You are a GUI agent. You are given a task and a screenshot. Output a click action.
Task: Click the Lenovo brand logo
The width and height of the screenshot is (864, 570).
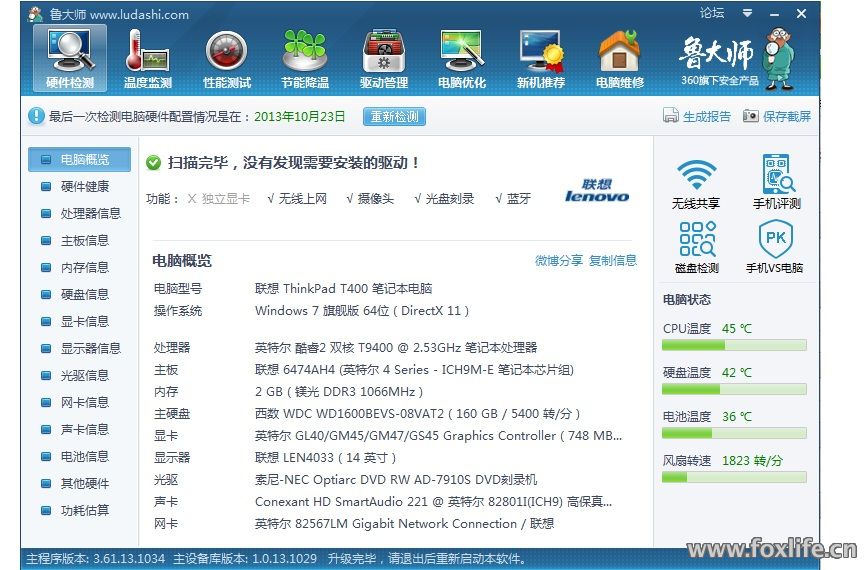click(597, 191)
